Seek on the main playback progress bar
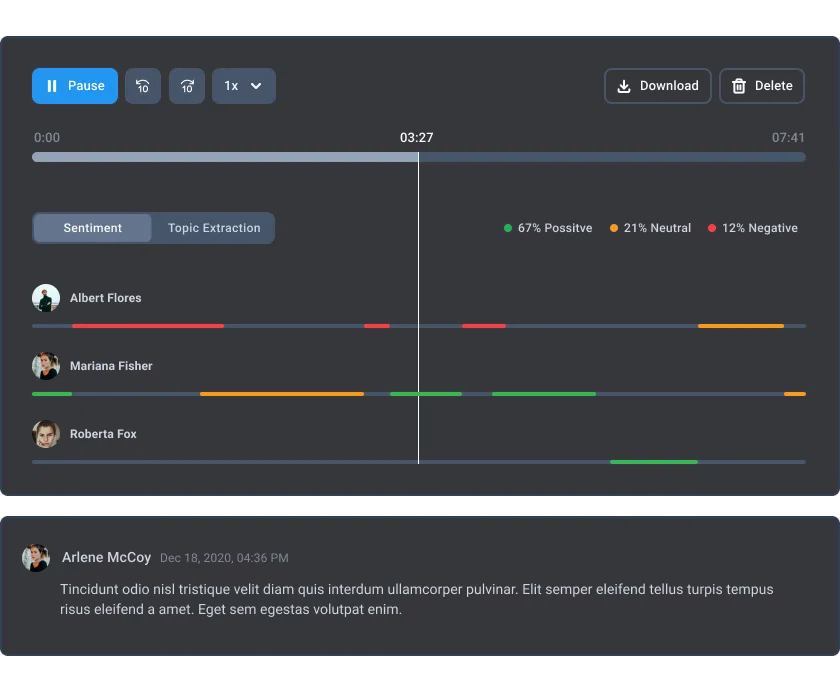 coord(600,157)
